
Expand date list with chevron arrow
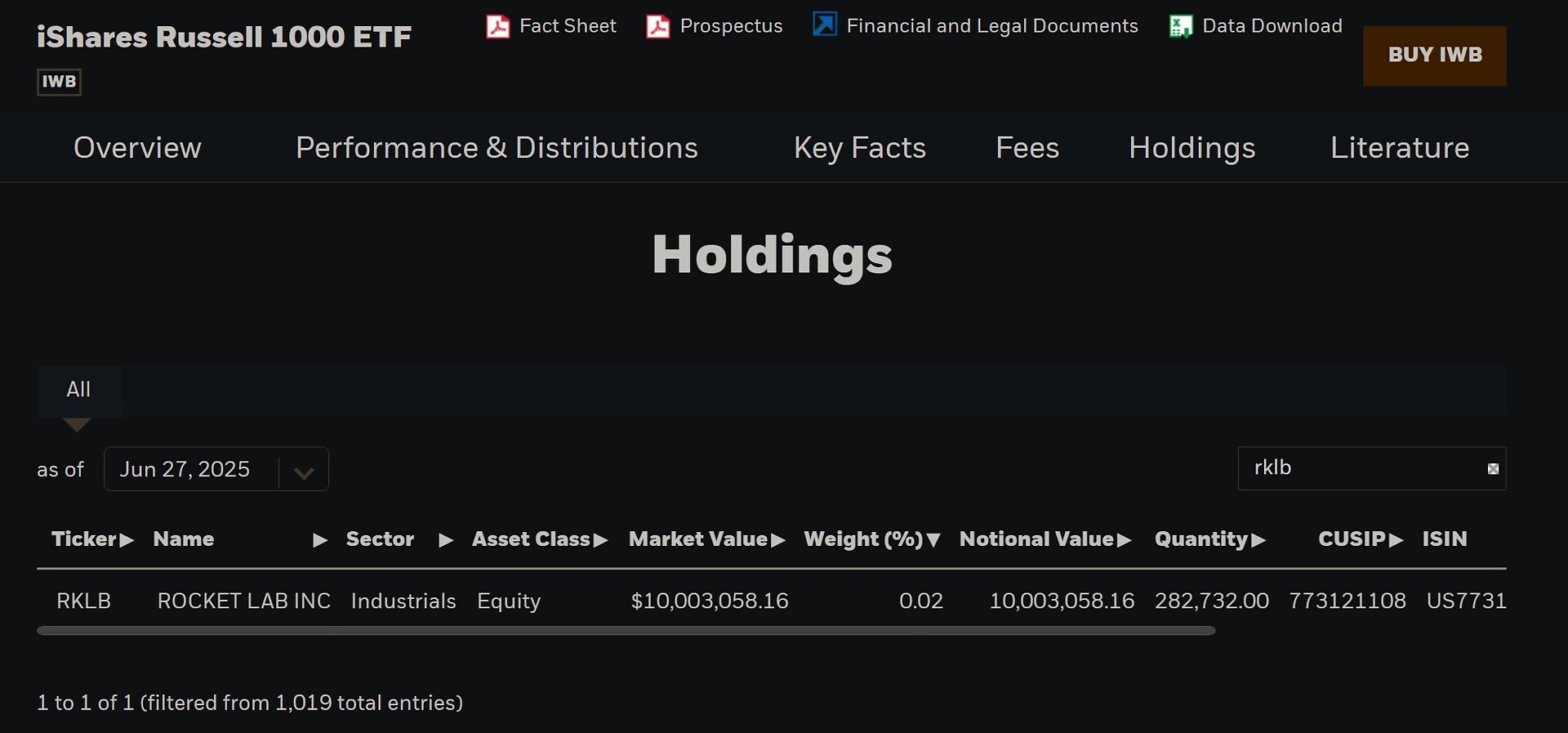coord(304,472)
